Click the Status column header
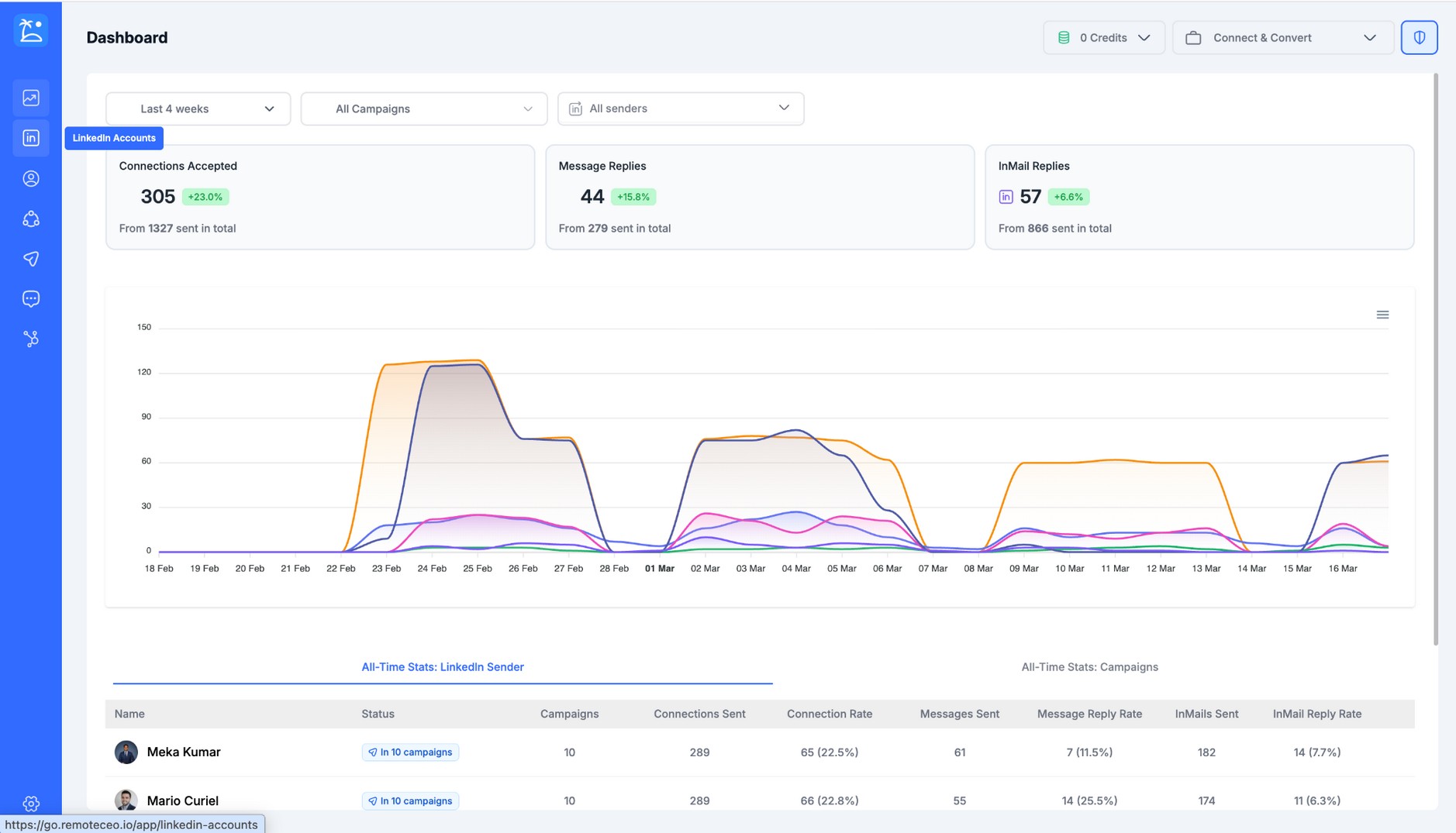 [x=378, y=714]
